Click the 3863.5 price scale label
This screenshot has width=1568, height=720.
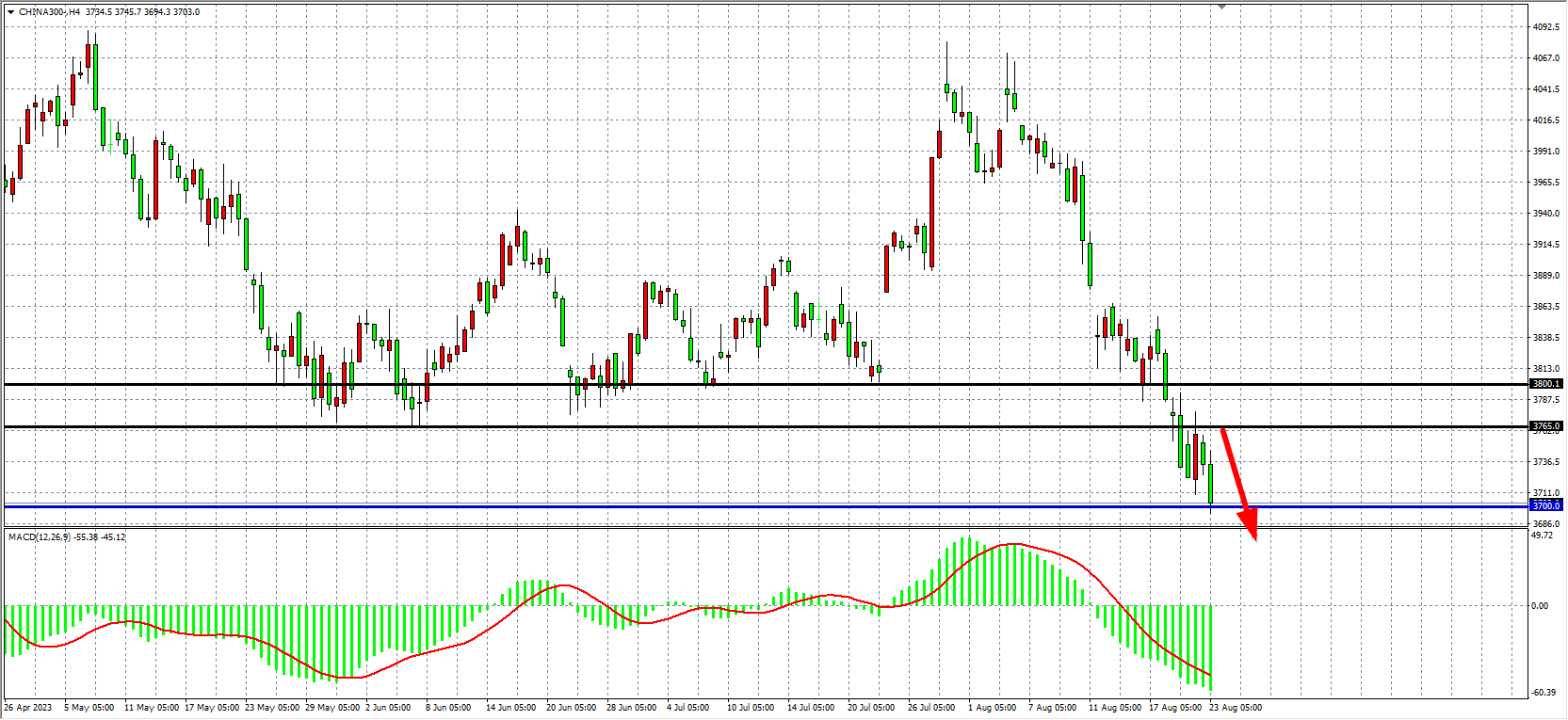tap(1545, 307)
